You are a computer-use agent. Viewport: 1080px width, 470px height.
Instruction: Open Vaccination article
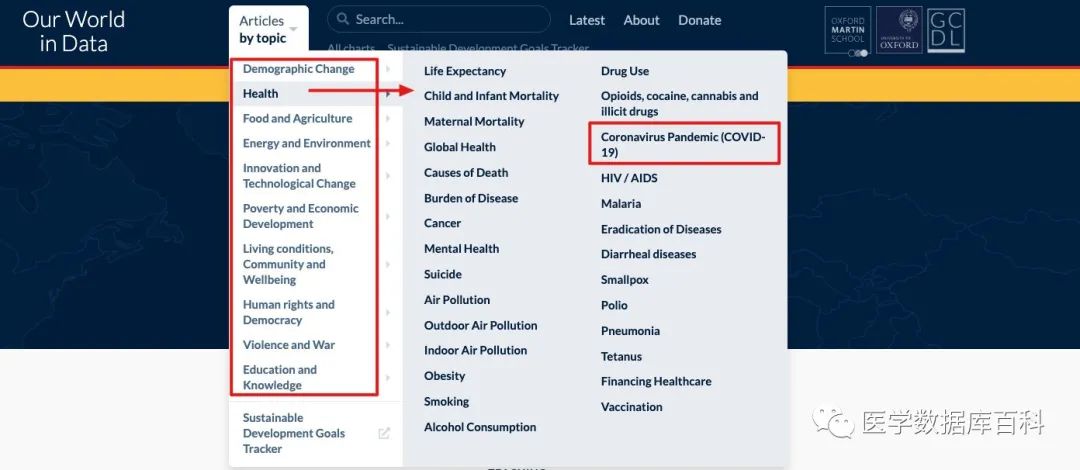point(632,407)
